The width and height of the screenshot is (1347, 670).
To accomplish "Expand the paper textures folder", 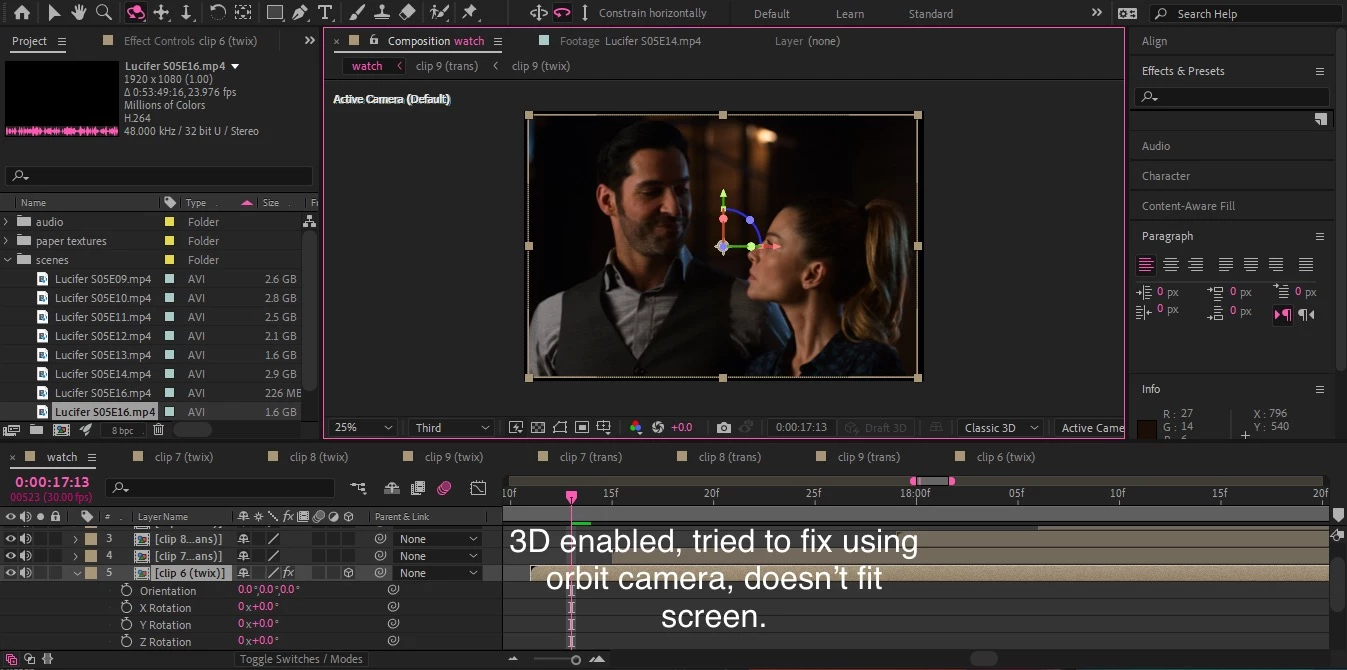I will (7, 241).
